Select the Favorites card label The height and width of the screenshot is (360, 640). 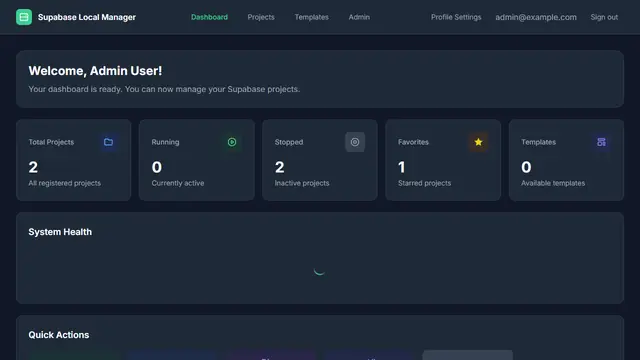[x=413, y=142]
